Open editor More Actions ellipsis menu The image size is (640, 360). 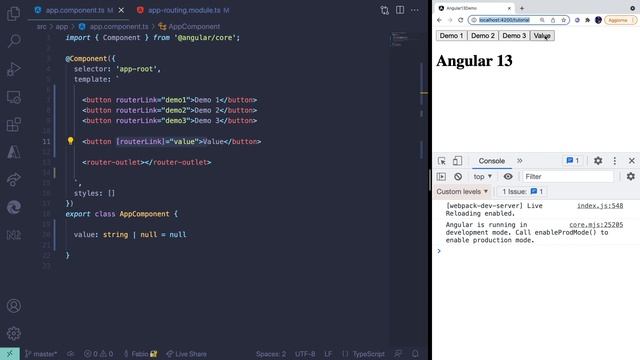coord(415,10)
